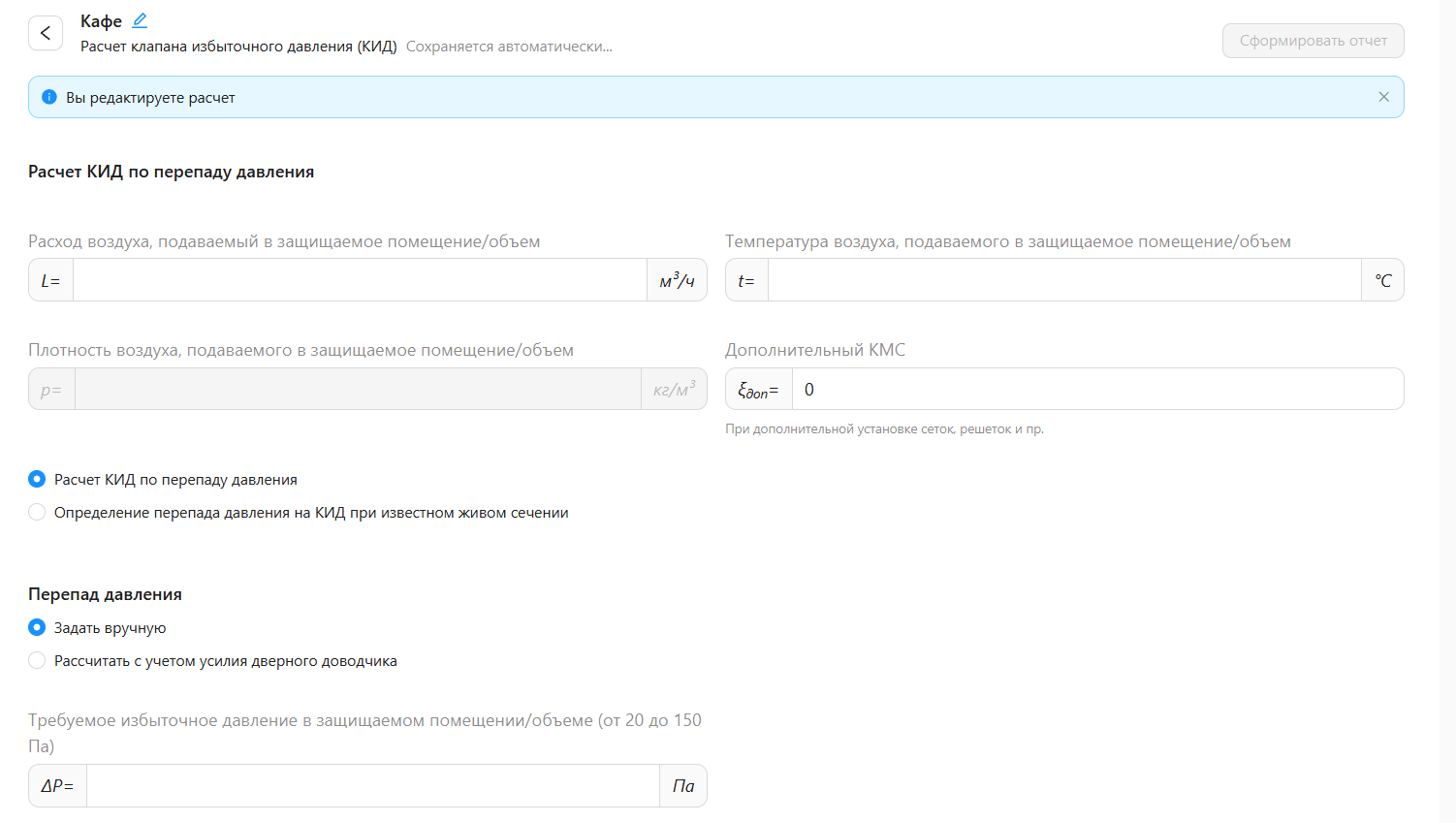
Task: Click the Па unit suffix
Action: click(683, 785)
